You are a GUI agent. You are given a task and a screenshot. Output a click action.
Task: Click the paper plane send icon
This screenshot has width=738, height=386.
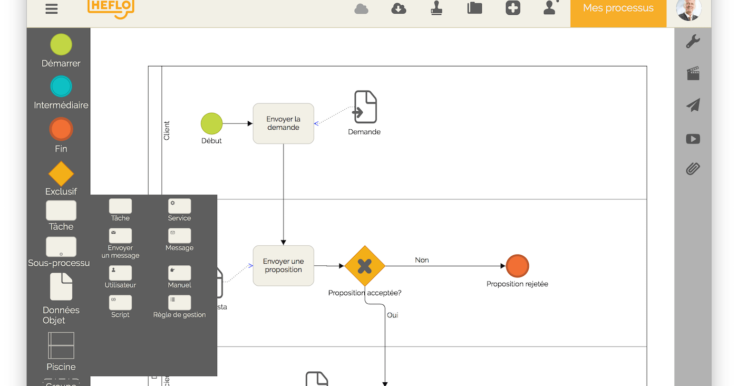coord(693,105)
